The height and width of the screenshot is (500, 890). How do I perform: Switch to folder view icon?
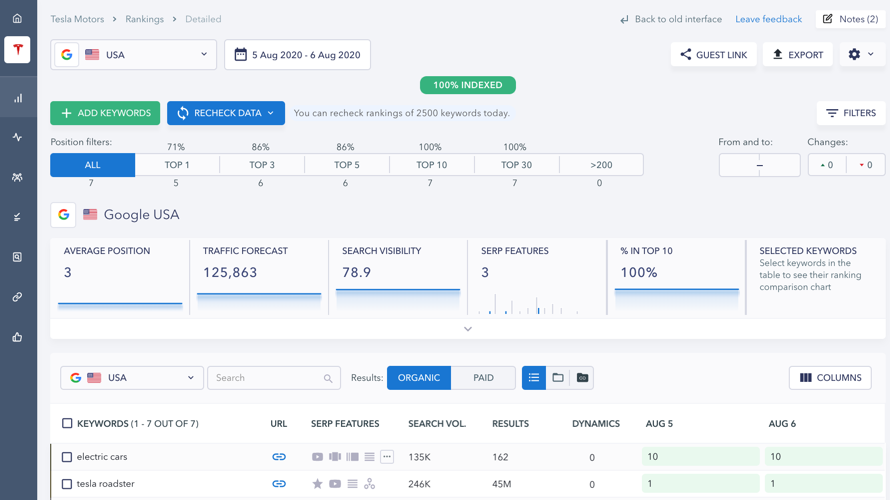point(558,378)
